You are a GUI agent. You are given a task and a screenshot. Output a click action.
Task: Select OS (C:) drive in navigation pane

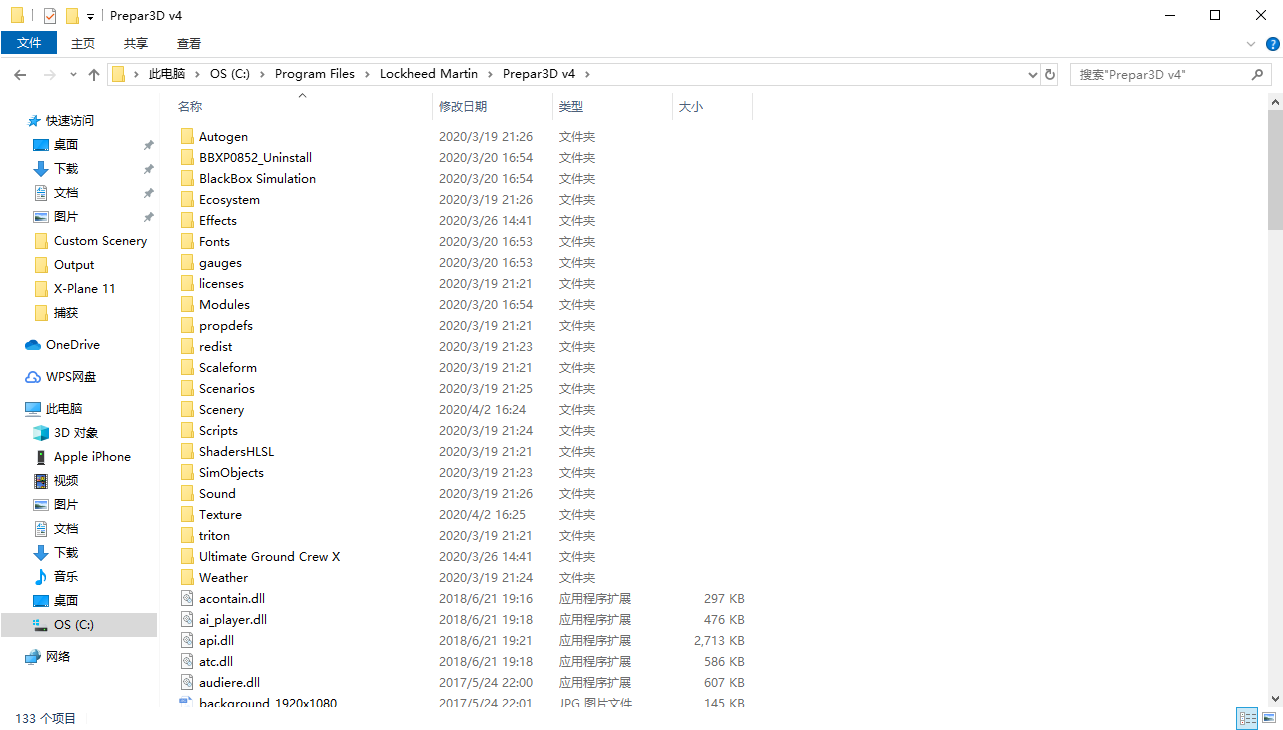[74, 625]
